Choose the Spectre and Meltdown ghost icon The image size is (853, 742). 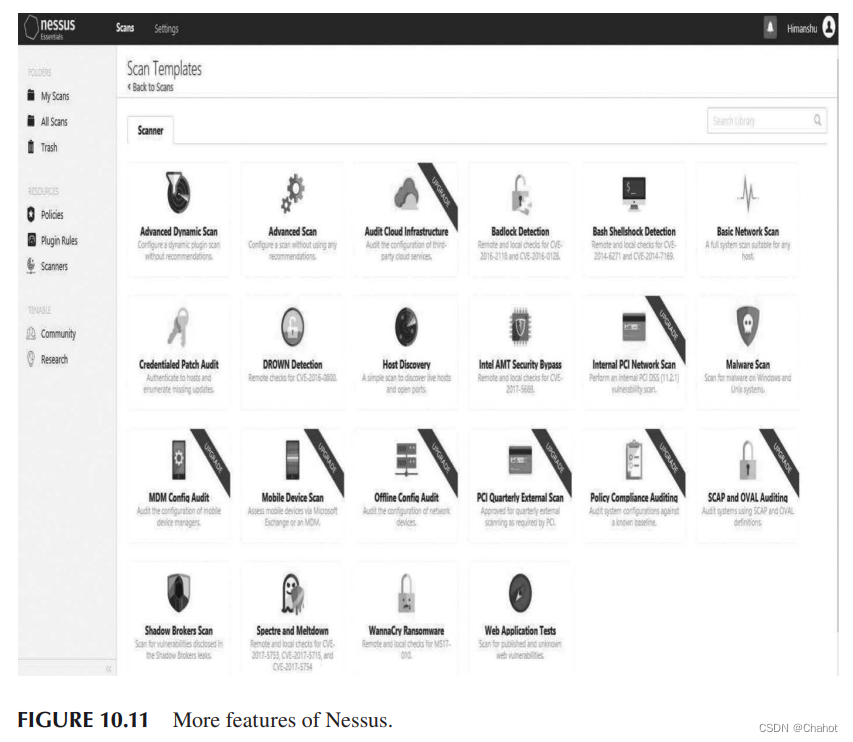pyautogui.click(x=293, y=593)
